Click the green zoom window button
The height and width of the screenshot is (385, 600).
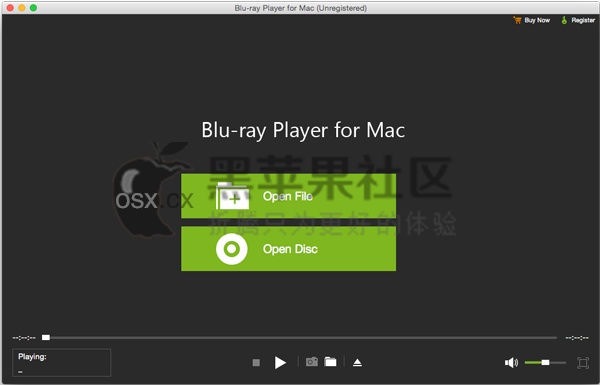pyautogui.click(x=33, y=8)
